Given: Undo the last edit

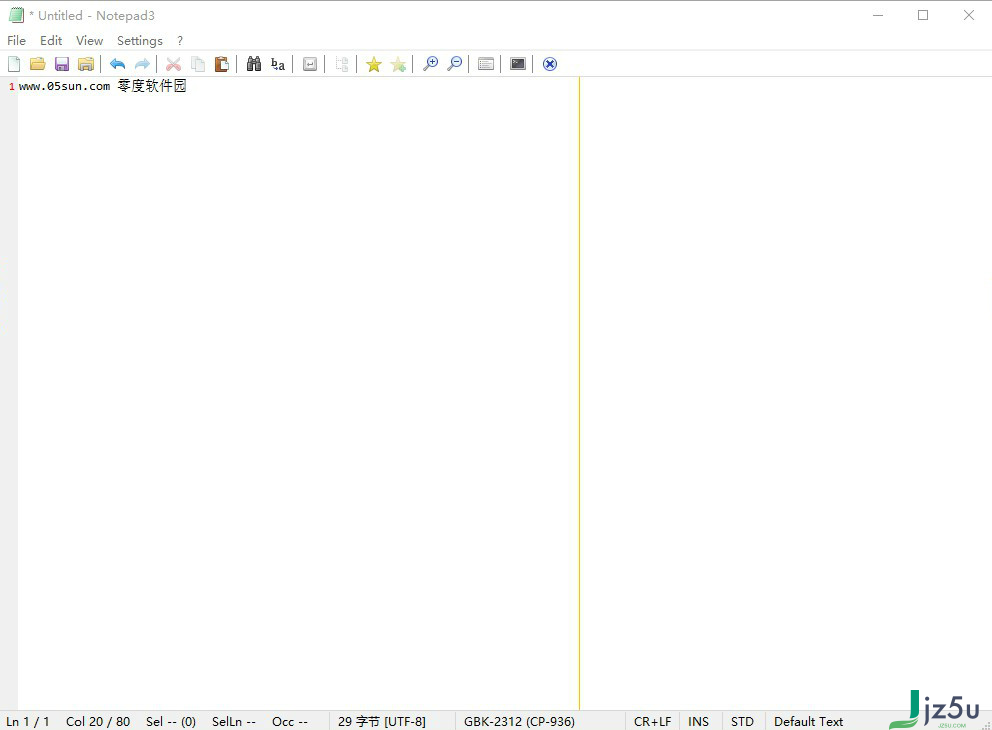Looking at the screenshot, I should point(118,64).
